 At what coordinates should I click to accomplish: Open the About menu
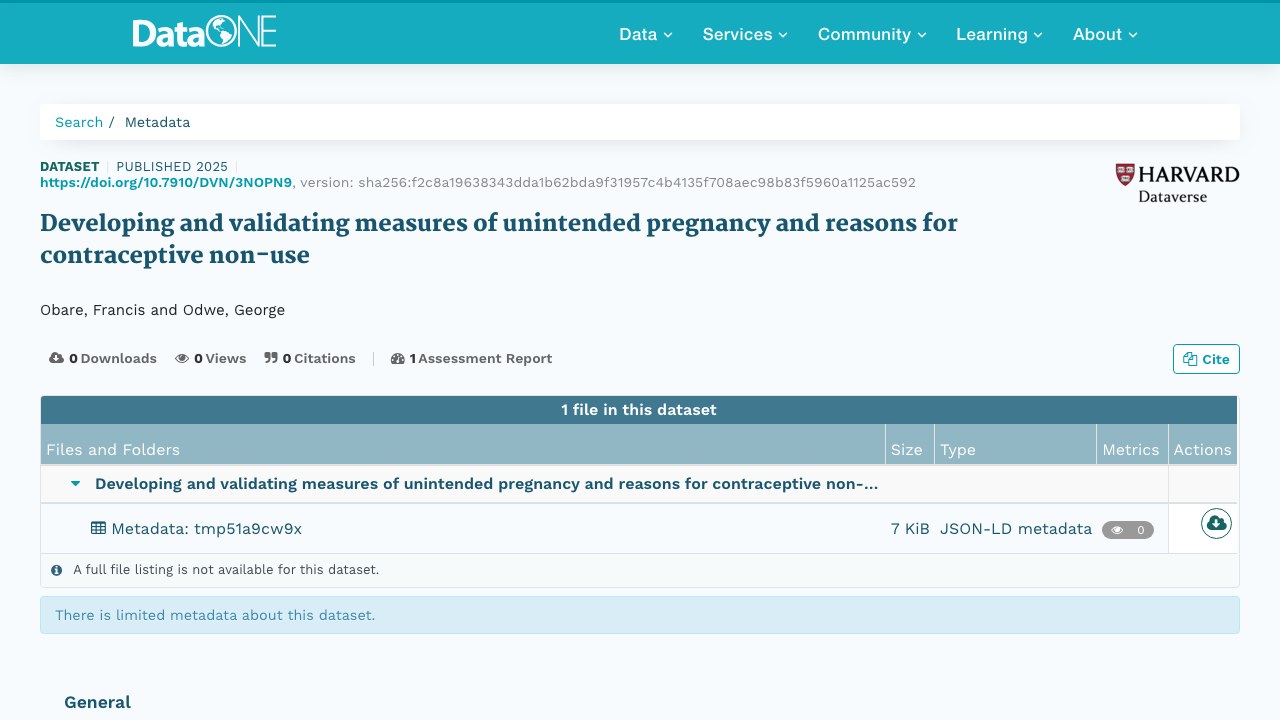(x=1105, y=34)
